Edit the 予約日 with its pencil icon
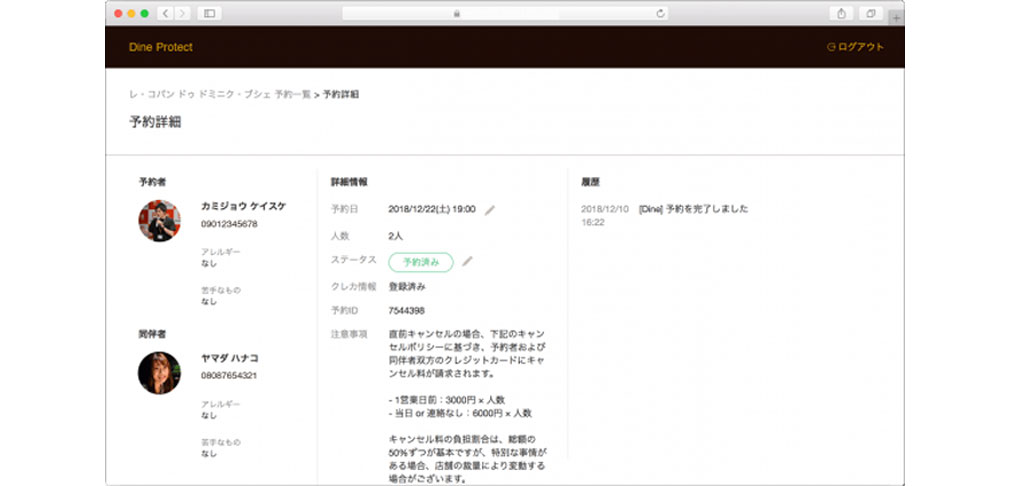Viewport: 1010px width, 486px height. click(x=490, y=210)
